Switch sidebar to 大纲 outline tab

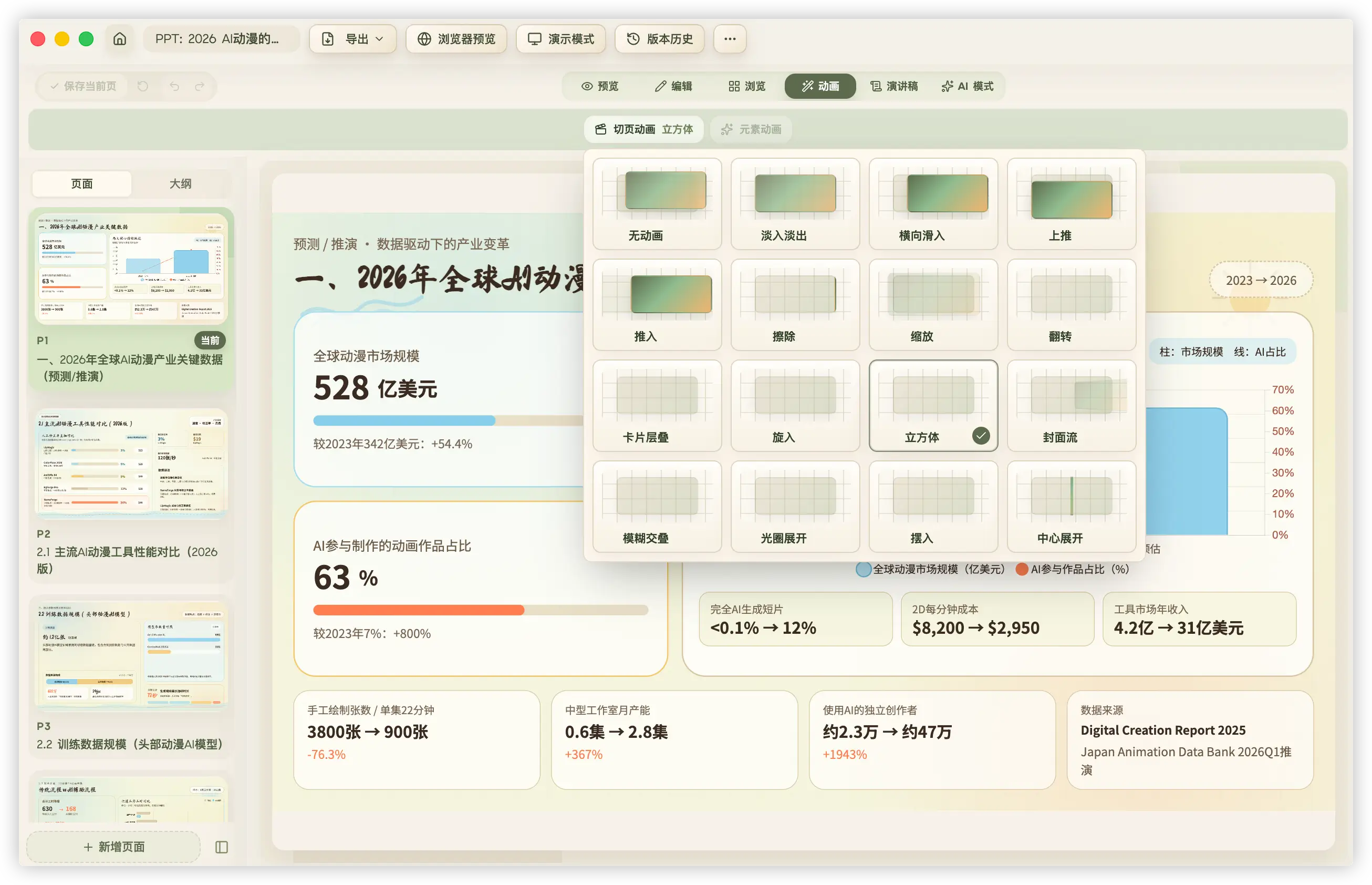point(180,184)
